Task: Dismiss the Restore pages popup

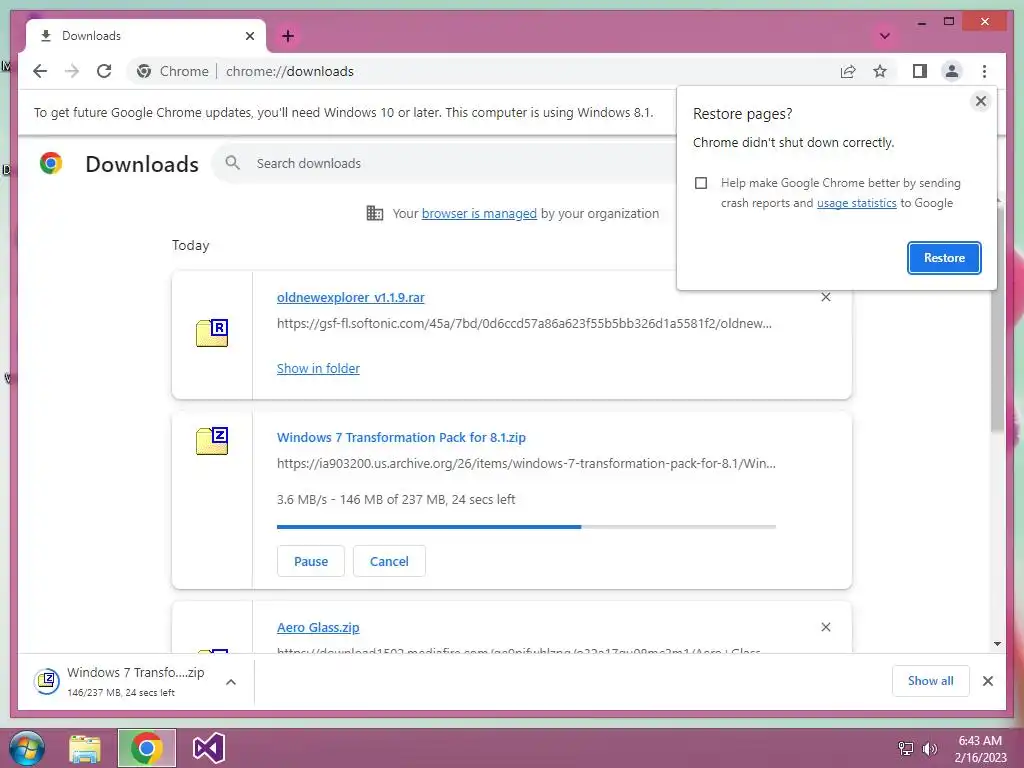Action: pyautogui.click(x=980, y=101)
